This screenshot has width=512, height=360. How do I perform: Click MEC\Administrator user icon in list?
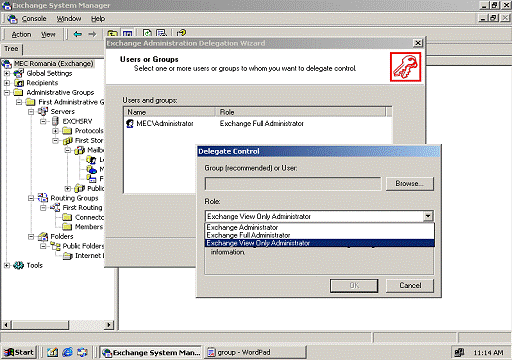pyautogui.click(x=130, y=124)
